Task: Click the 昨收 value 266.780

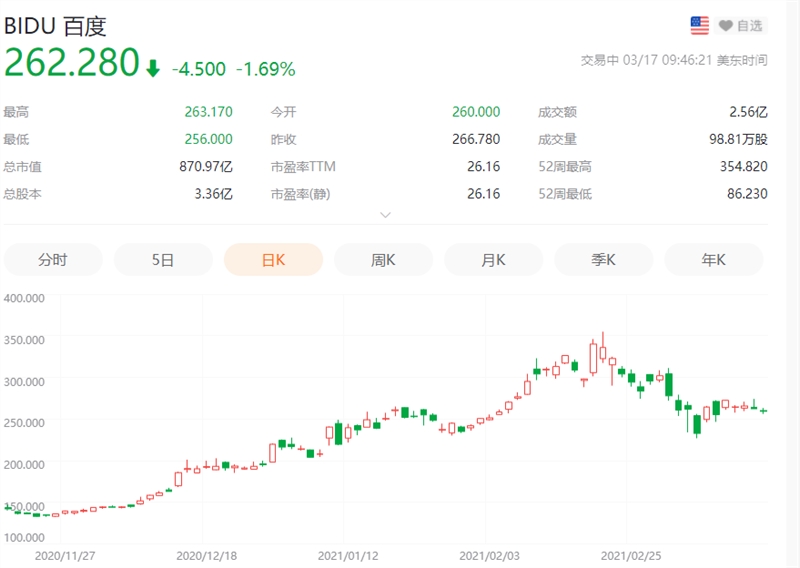Action: coord(476,139)
